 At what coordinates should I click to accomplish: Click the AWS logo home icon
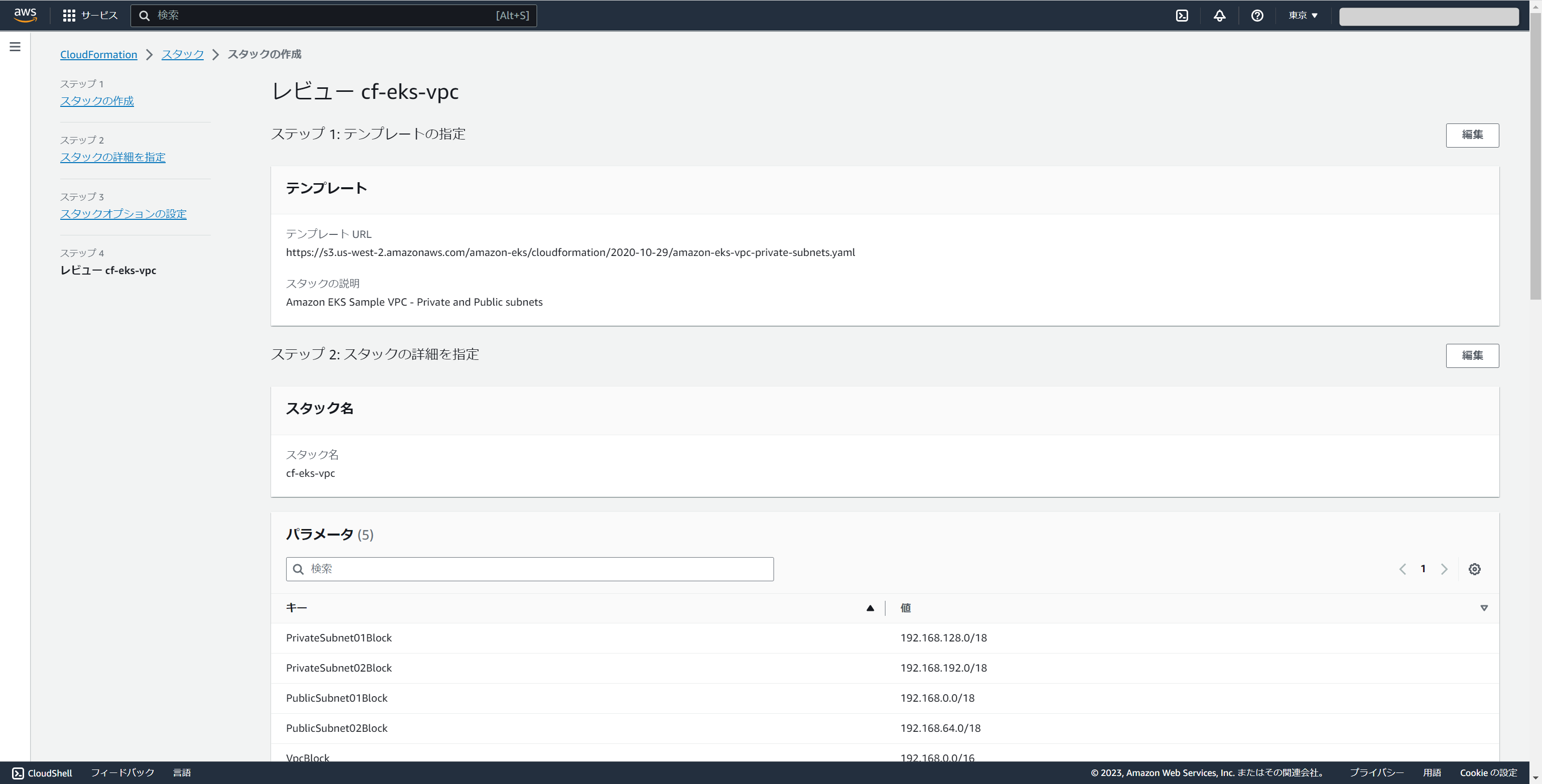(25, 15)
